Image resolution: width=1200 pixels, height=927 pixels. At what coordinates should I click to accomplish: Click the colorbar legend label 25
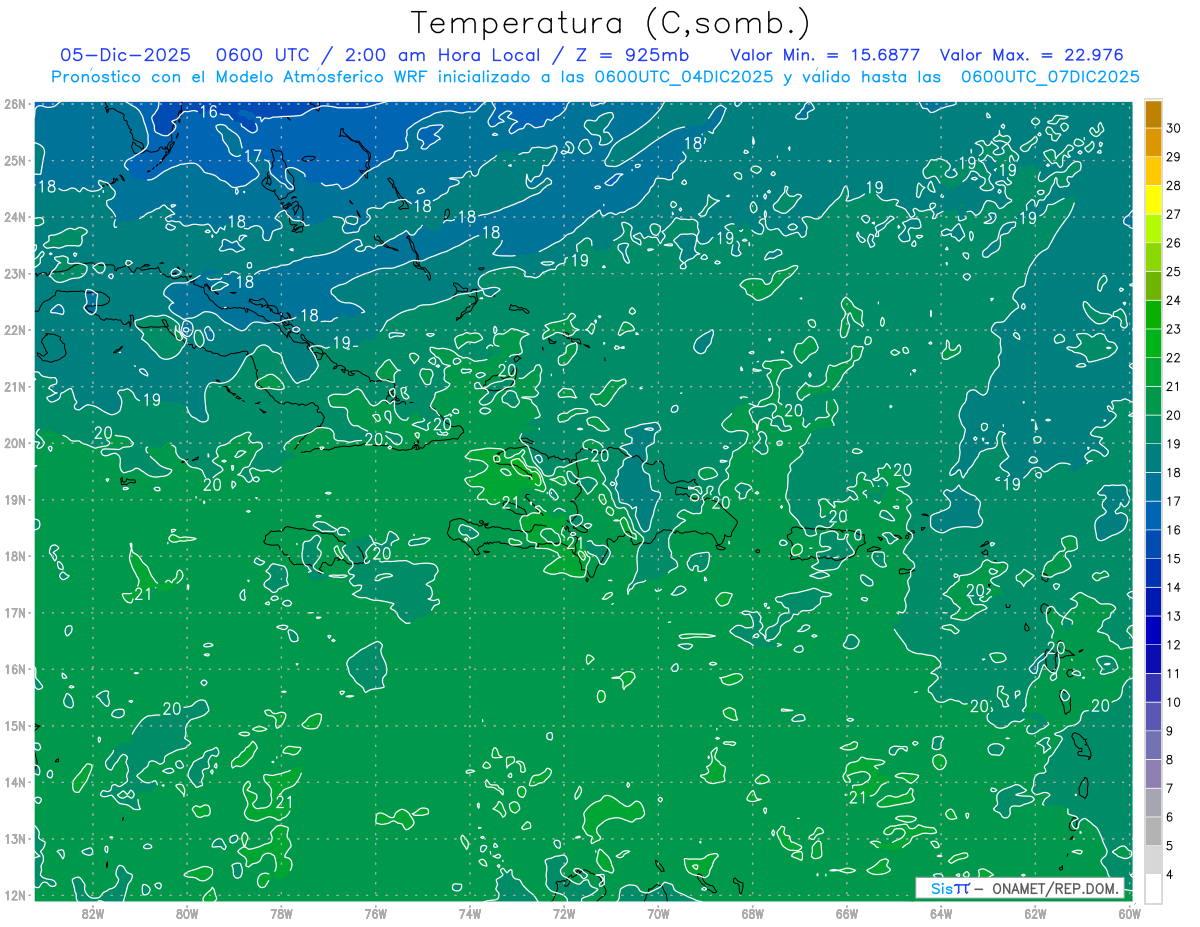tap(1174, 272)
